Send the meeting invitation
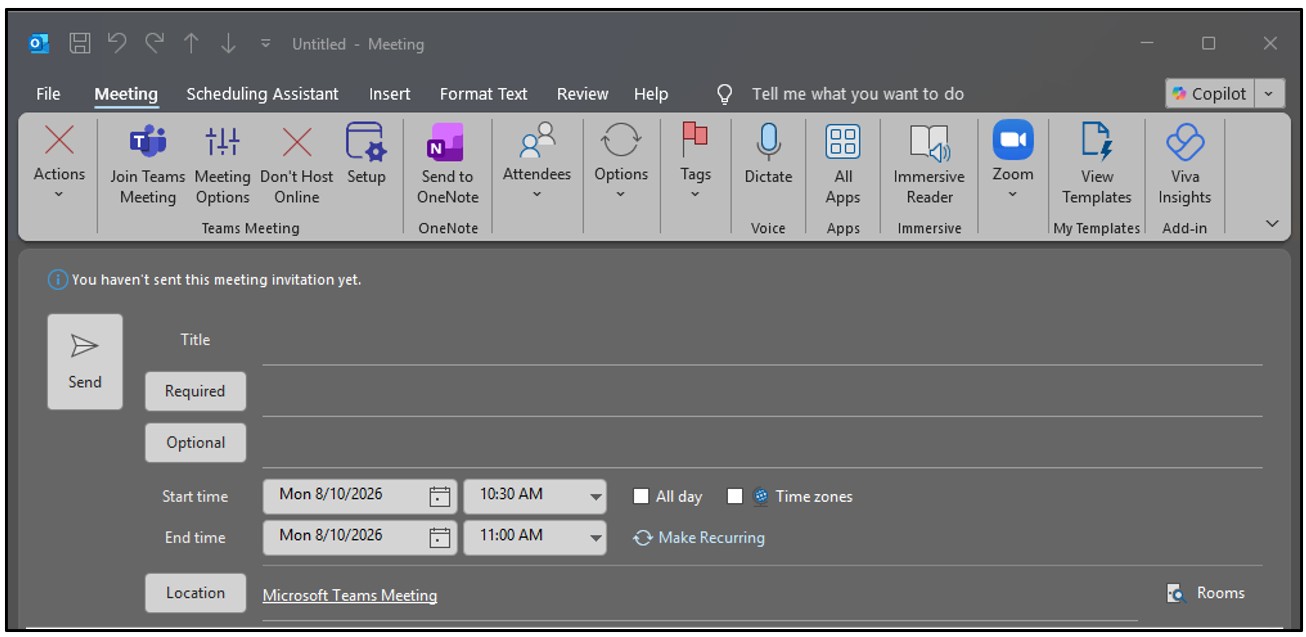Viewport: 1306px width, 637px height. tap(85, 362)
